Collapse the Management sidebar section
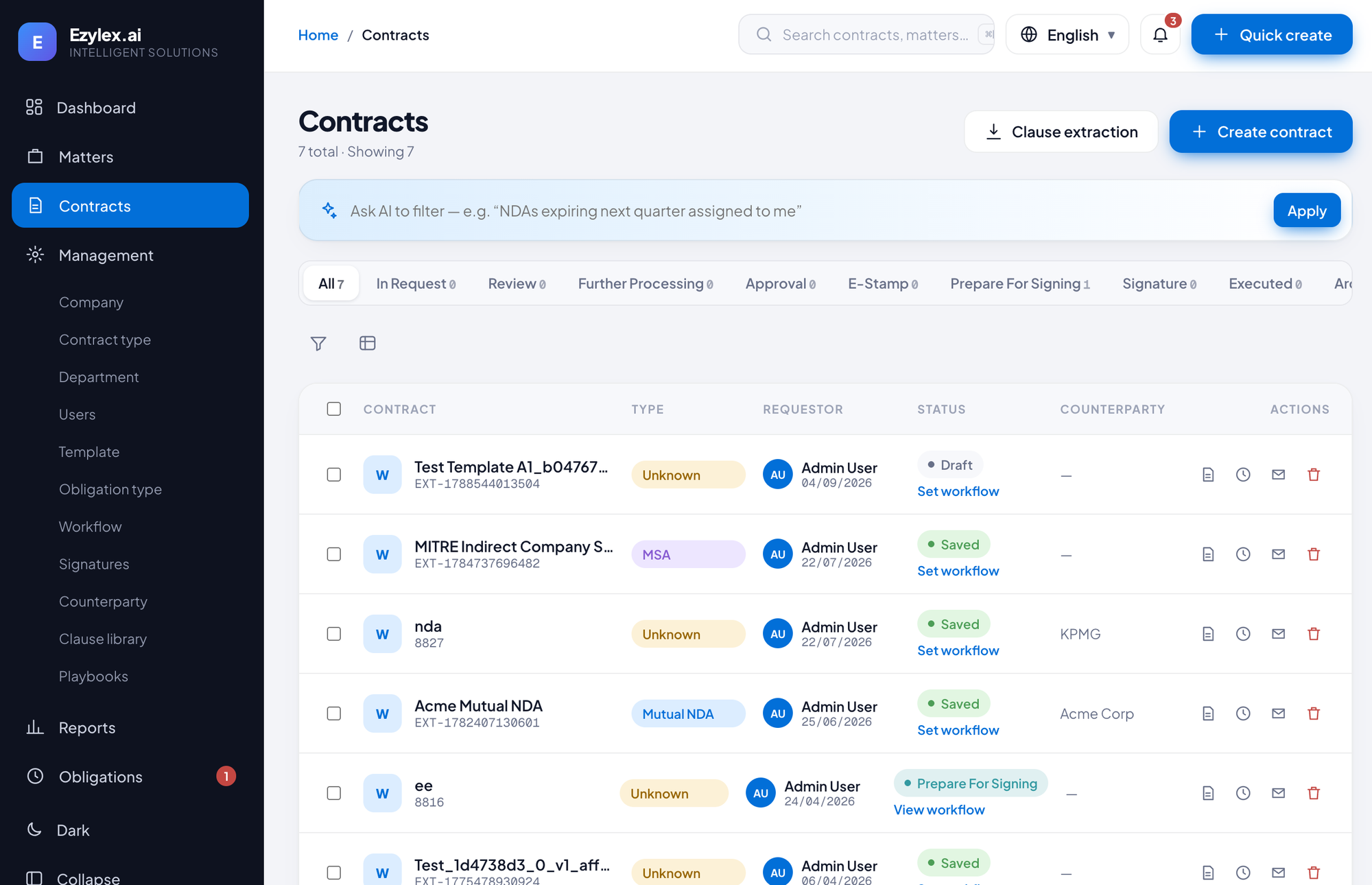 [x=130, y=255]
